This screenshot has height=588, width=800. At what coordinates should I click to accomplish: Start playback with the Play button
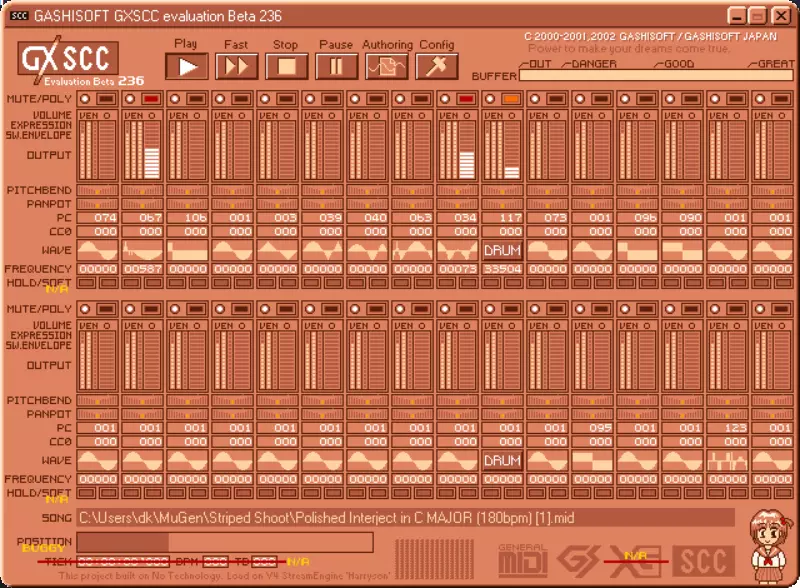click(187, 66)
